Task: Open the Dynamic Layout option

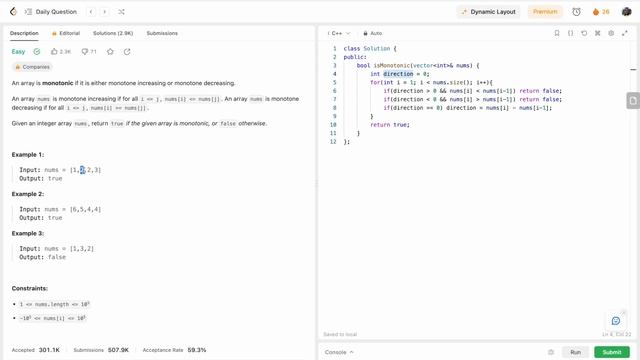Action: 489,12
